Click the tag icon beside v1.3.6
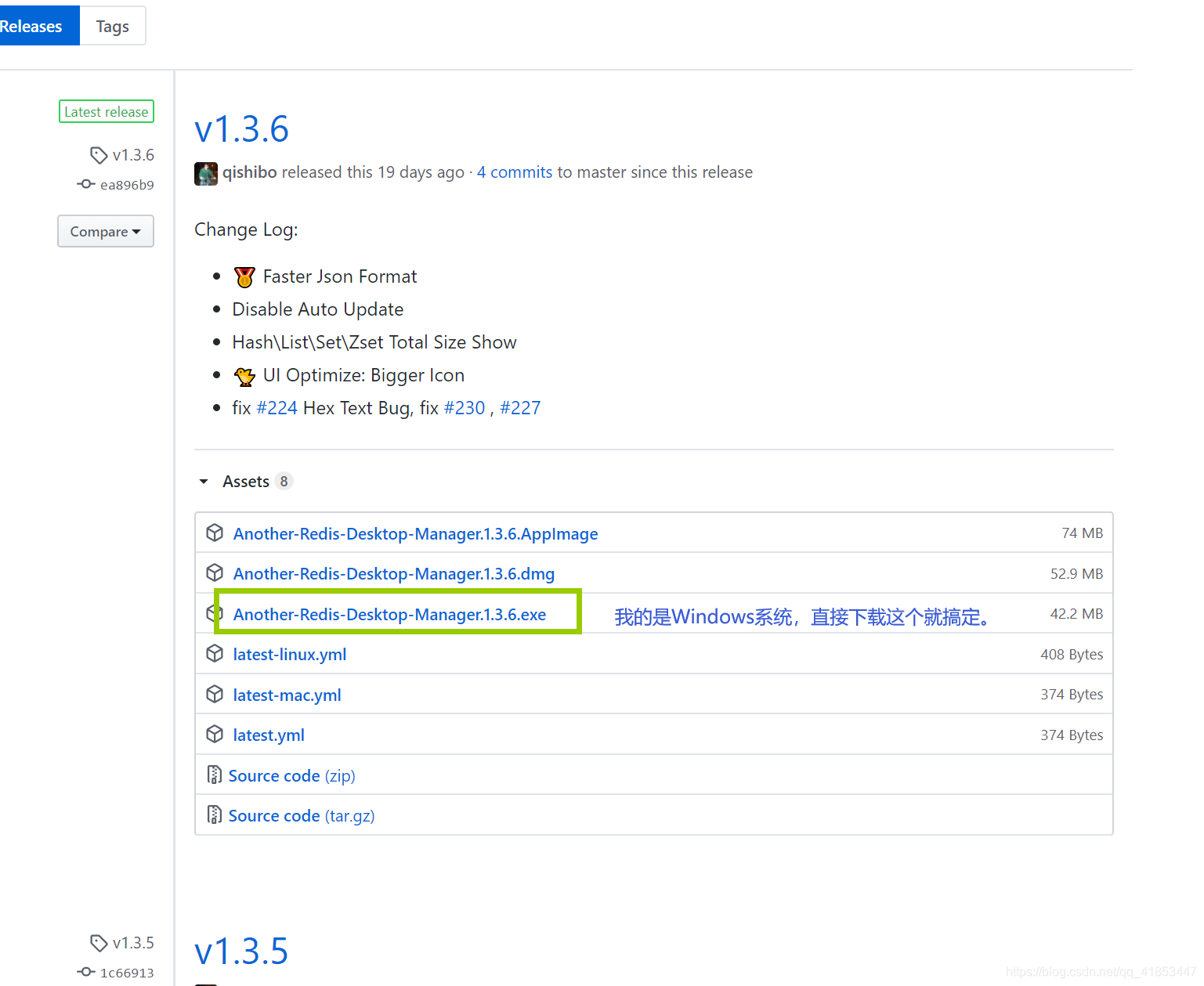 click(x=99, y=155)
